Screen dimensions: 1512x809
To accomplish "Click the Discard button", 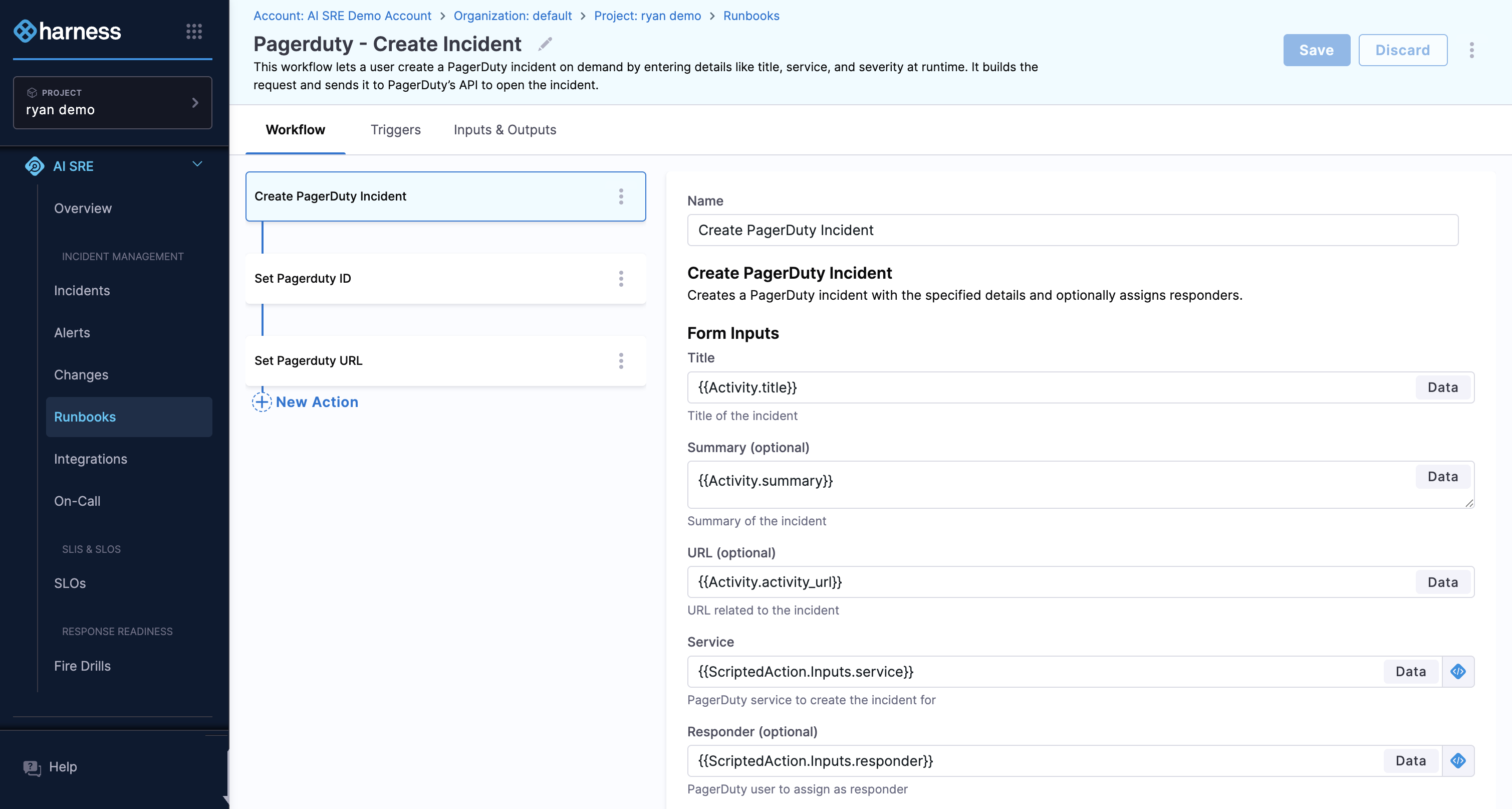I will point(1403,51).
